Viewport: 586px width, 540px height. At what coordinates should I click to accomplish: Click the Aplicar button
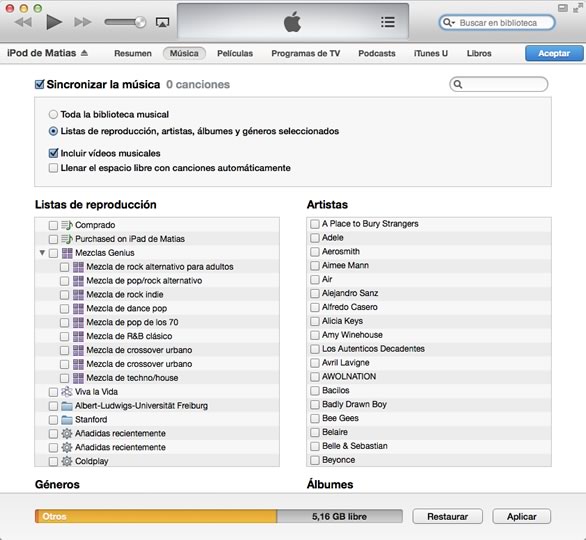coord(521,516)
